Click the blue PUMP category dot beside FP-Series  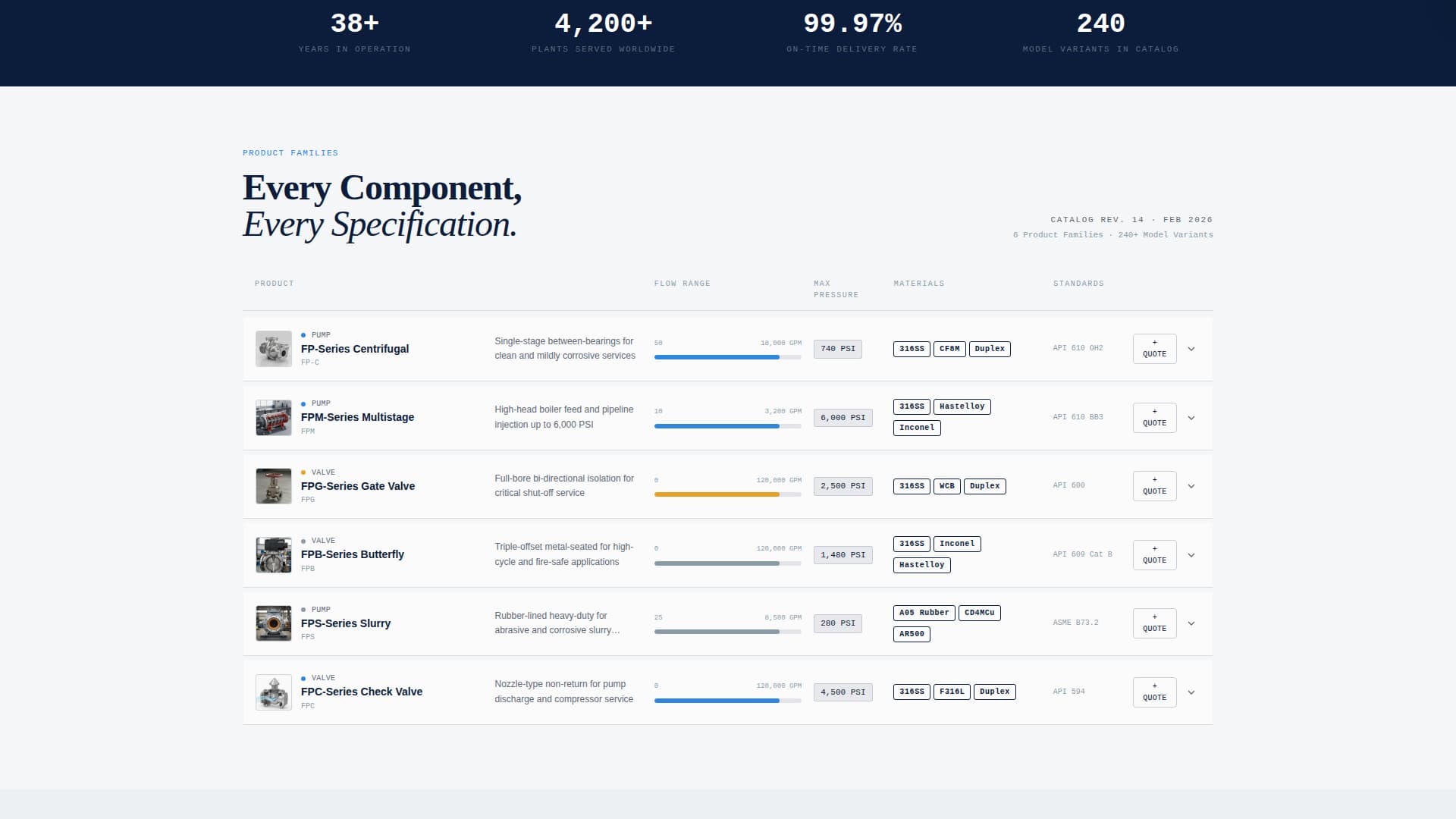[x=303, y=334]
